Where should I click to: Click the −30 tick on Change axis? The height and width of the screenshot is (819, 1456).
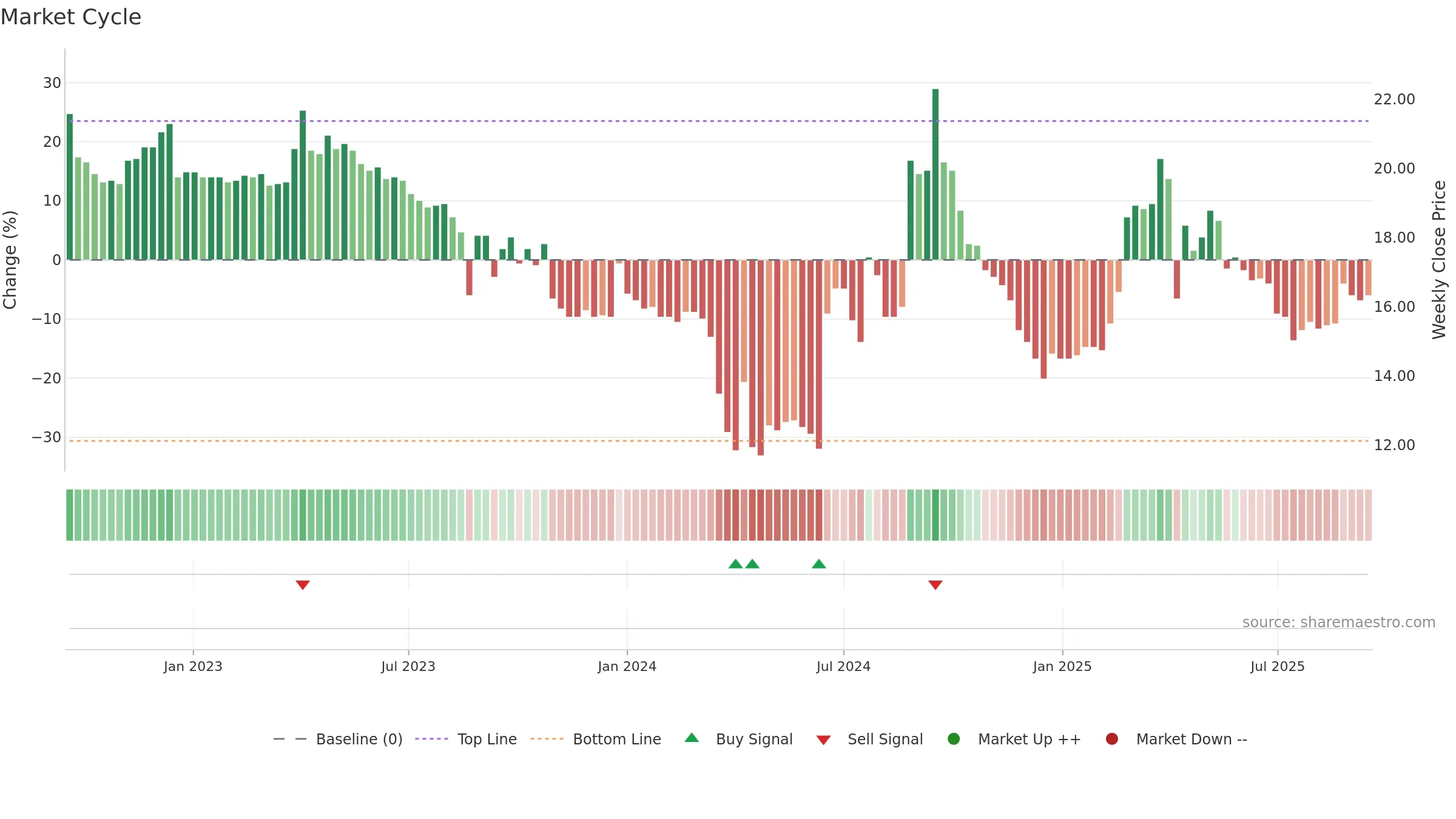pos(47,437)
